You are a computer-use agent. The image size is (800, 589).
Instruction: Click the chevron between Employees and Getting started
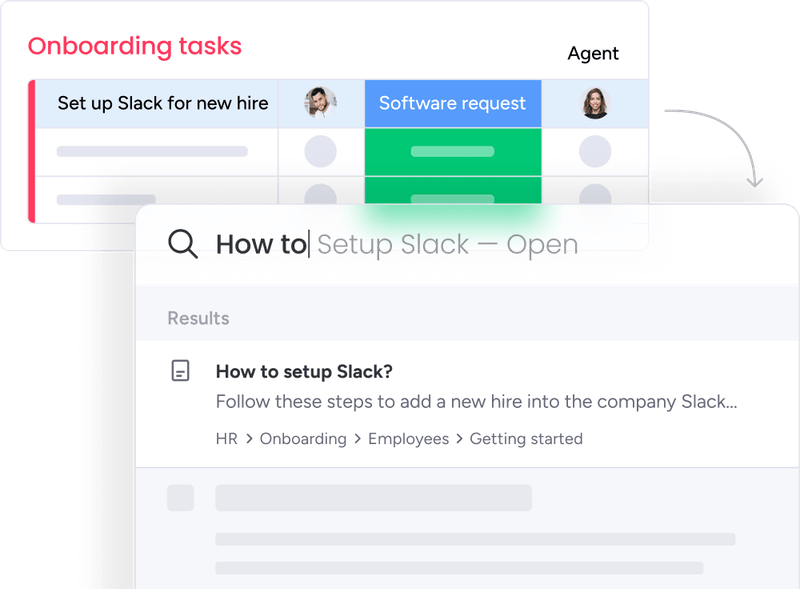coord(460,439)
